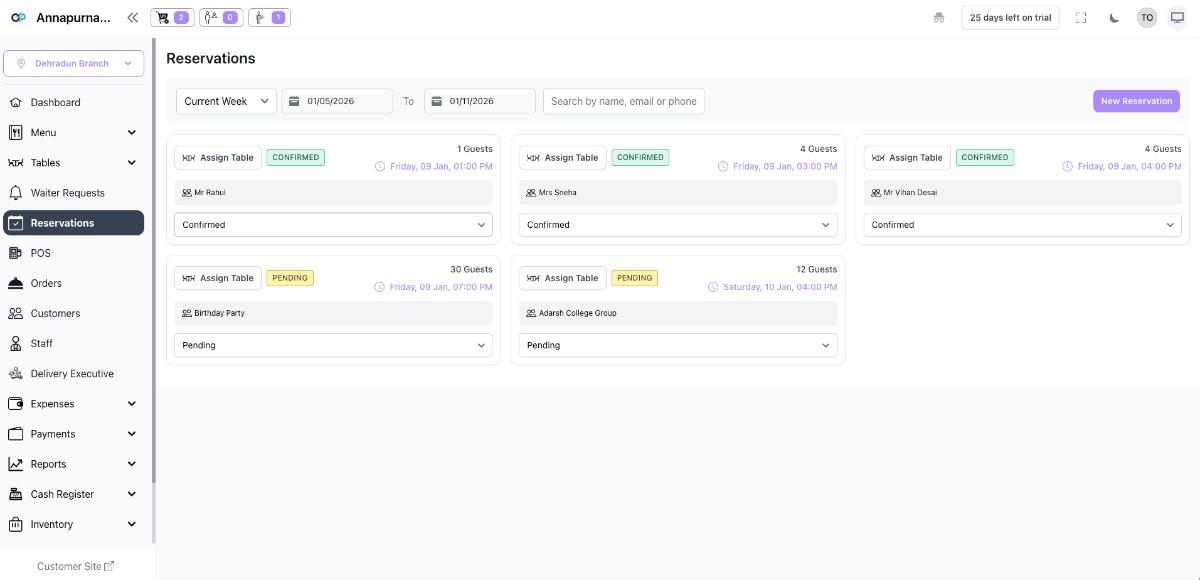1200x580 pixels.
Task: Open the Current Week dropdown
Action: coord(227,100)
